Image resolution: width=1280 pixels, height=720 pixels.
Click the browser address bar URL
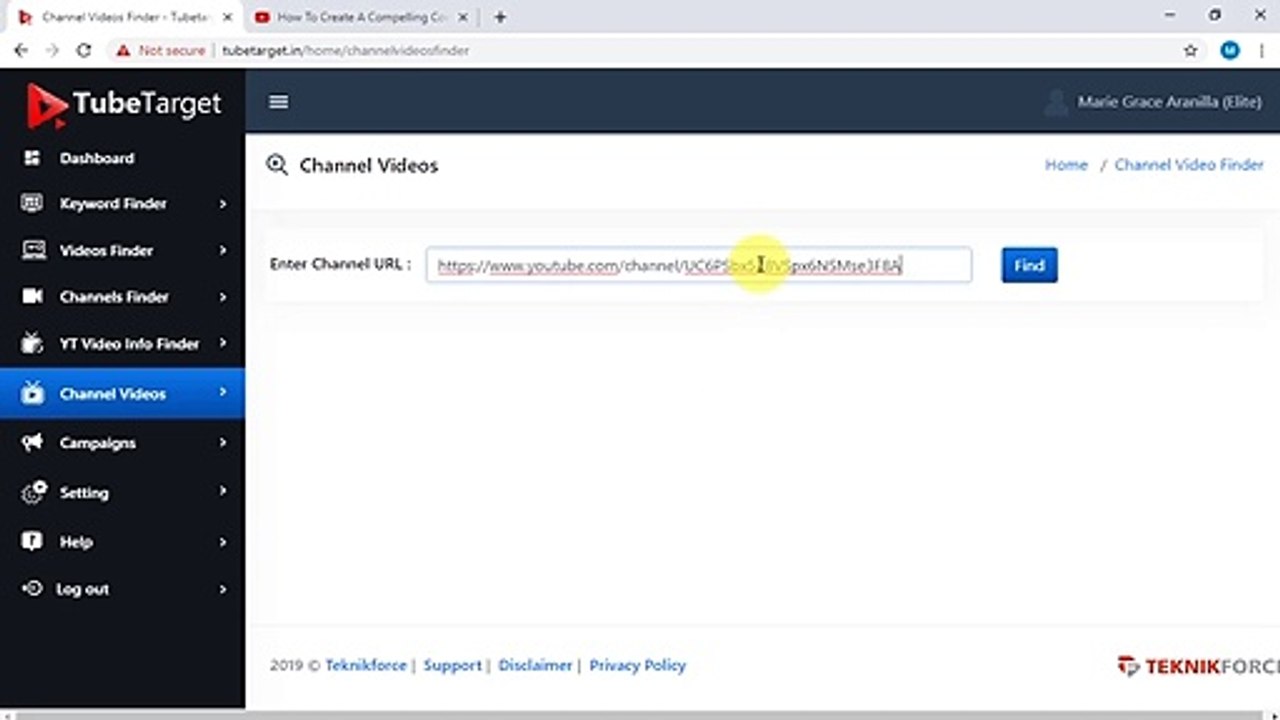click(346, 50)
